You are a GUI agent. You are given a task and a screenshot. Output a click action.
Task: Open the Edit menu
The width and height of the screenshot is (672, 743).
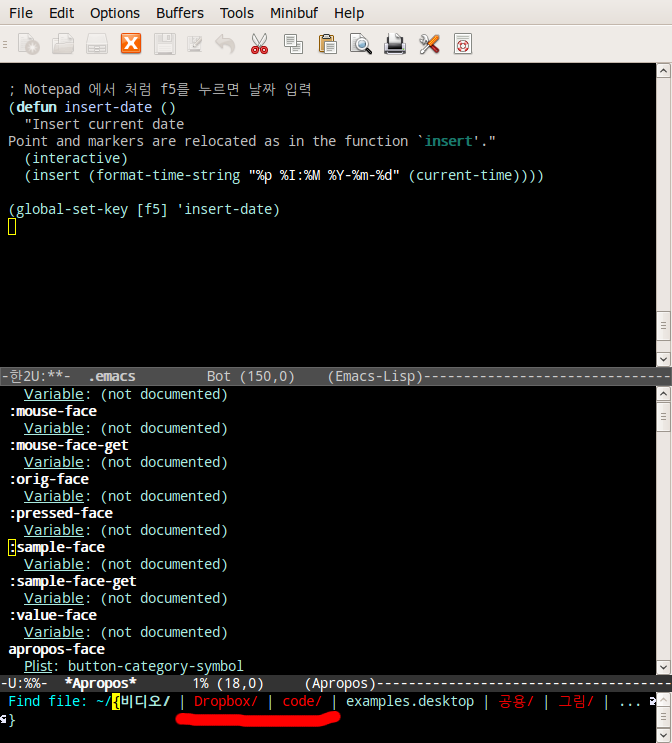[62, 13]
